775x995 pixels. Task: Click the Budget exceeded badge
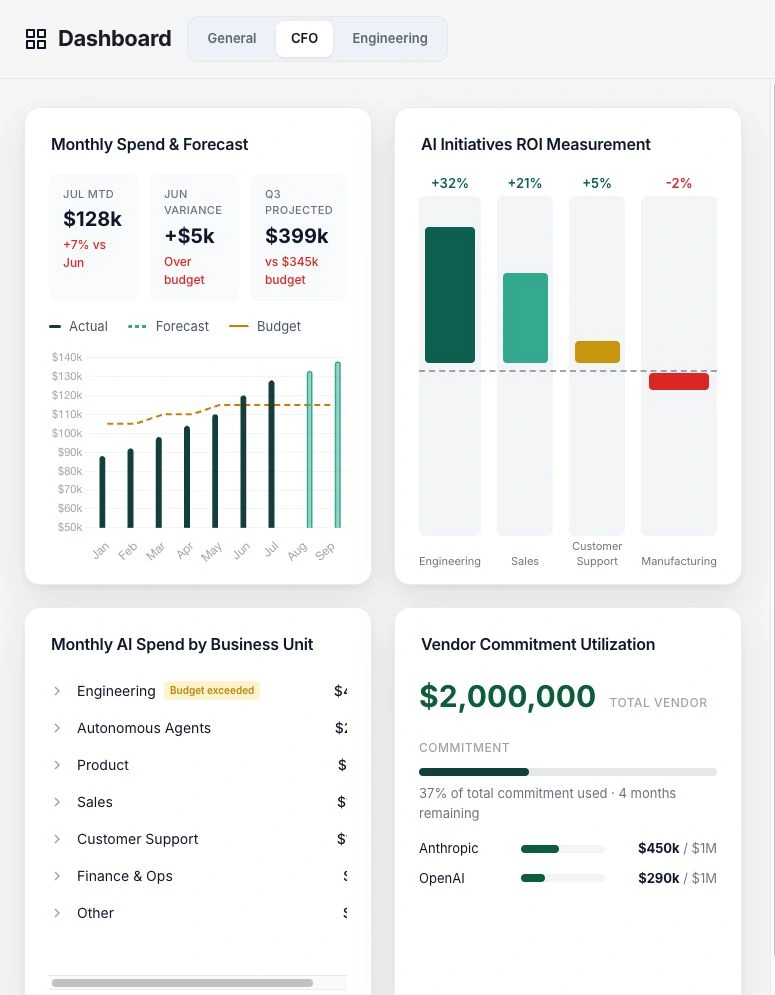pyautogui.click(x=212, y=690)
